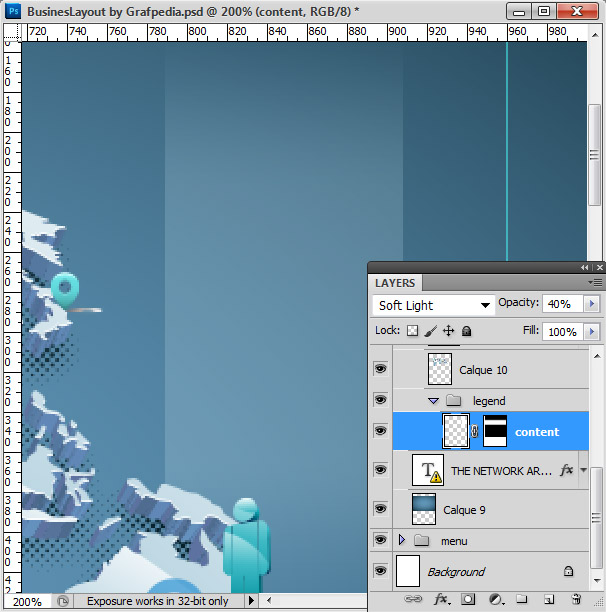The width and height of the screenshot is (606, 612).
Task: Open the status bar info arrow menu
Action: 251,601
